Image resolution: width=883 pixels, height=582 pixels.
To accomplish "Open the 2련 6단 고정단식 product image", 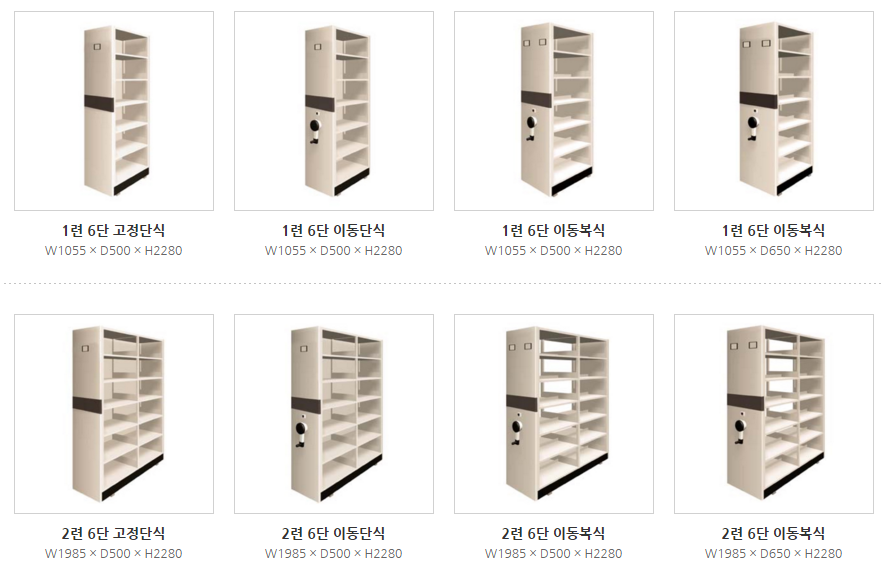I will (114, 414).
